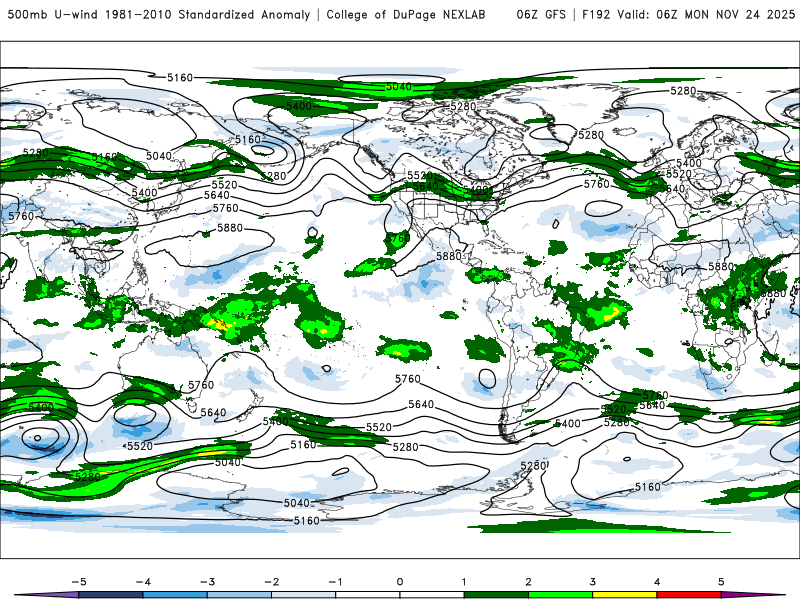The image size is (800, 600).
Task: Click the 5160 contour label near Antarctica's bottom edge
Action: click(x=306, y=521)
